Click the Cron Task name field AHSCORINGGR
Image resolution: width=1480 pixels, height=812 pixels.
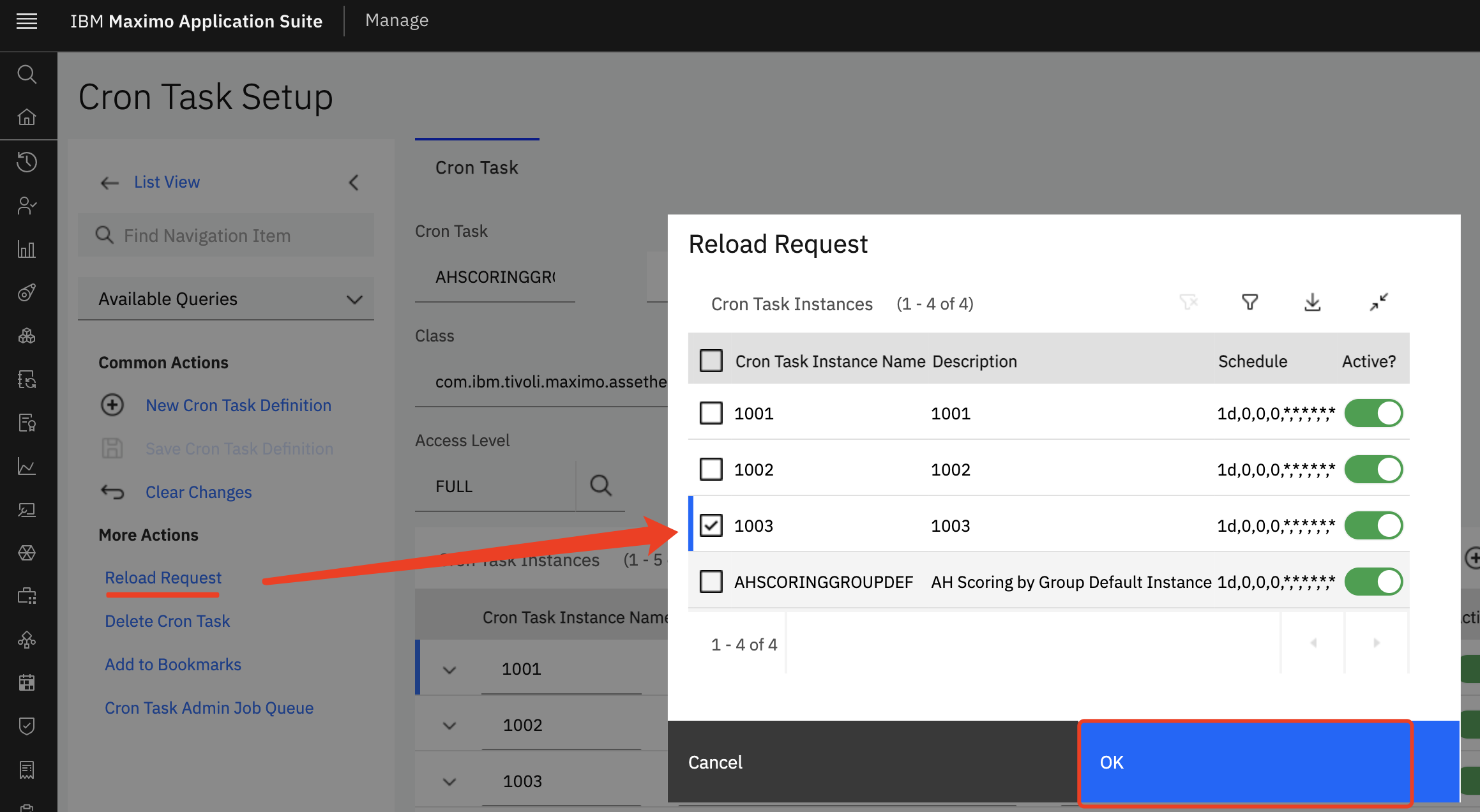[x=495, y=277]
